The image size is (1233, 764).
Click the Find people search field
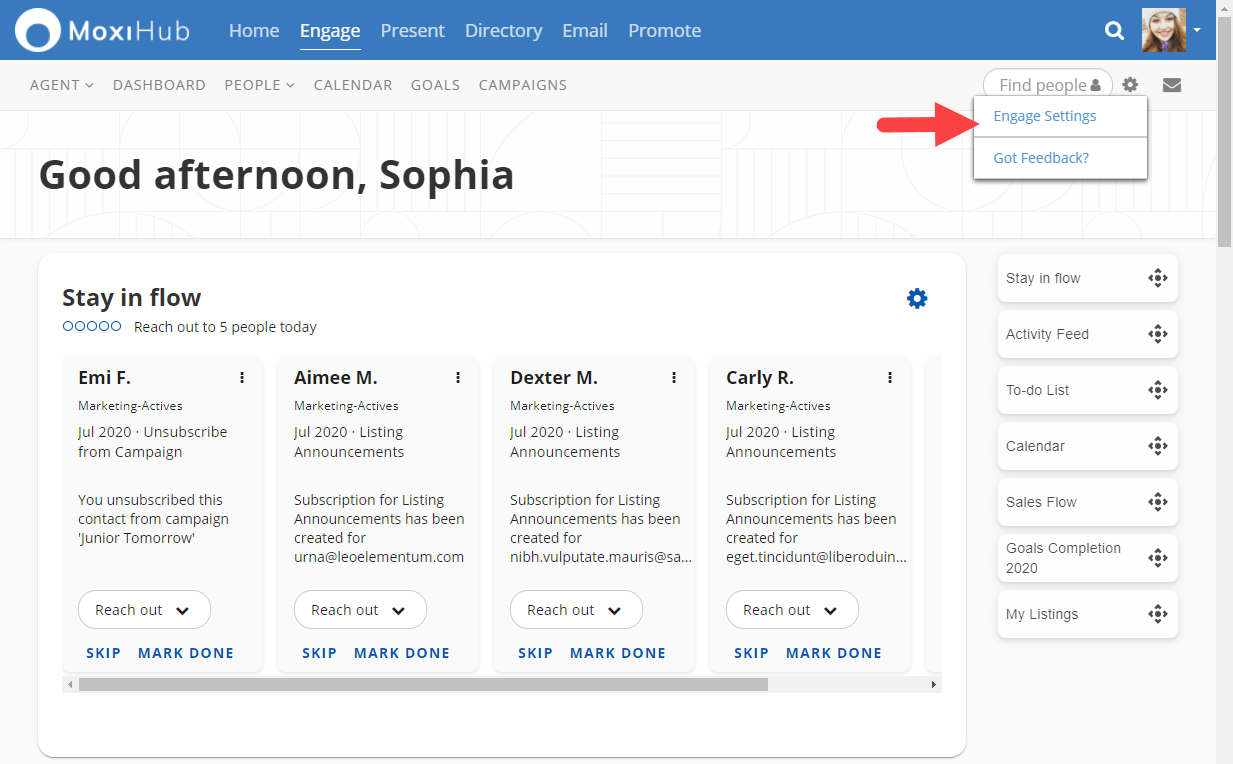[1042, 85]
